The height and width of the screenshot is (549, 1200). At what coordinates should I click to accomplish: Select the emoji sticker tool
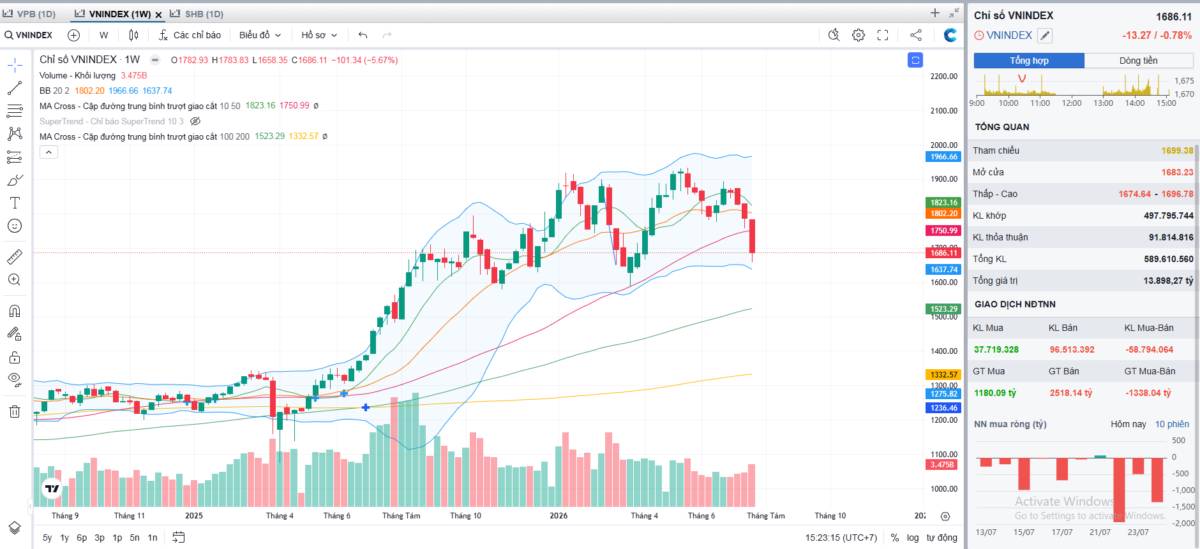[x=14, y=226]
